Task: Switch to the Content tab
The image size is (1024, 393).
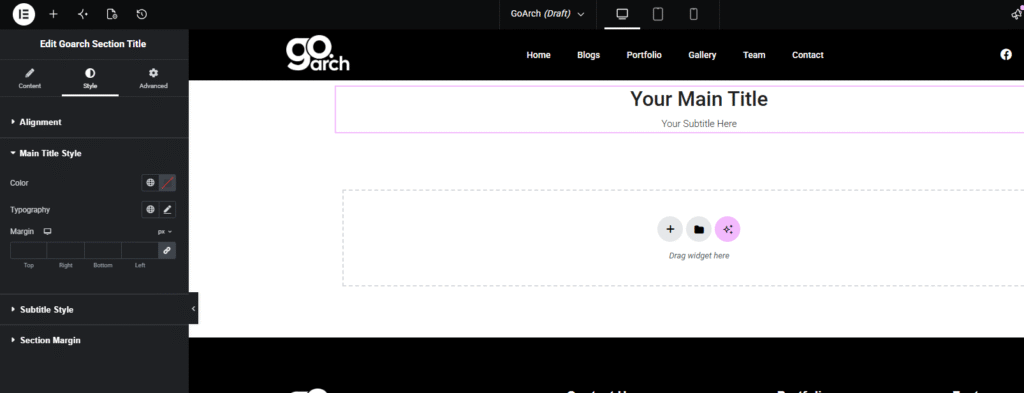Action: pyautogui.click(x=29, y=78)
